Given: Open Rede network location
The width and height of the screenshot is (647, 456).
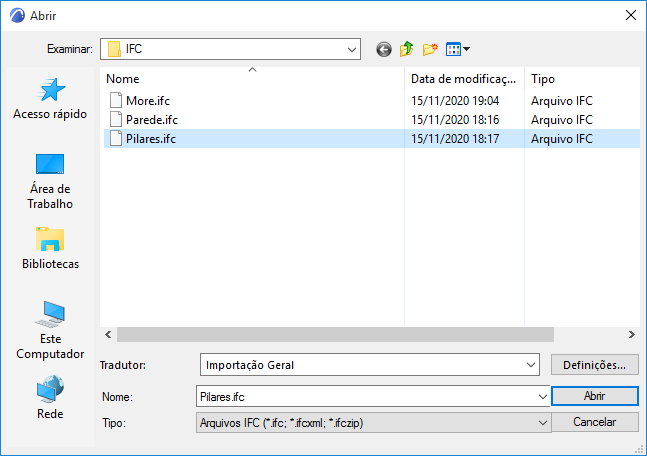Looking at the screenshot, I should (50, 397).
